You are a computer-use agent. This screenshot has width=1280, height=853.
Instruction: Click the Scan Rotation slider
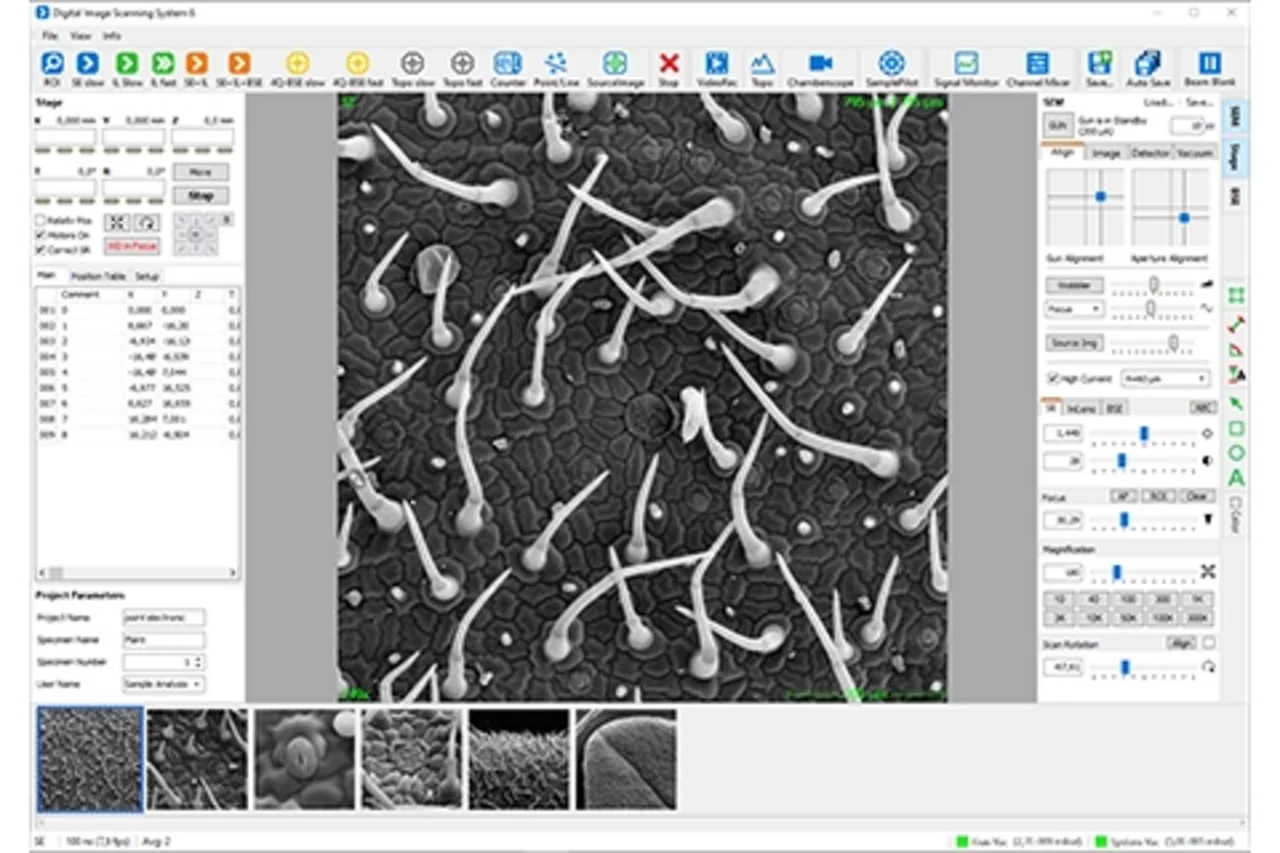(x=1145, y=666)
